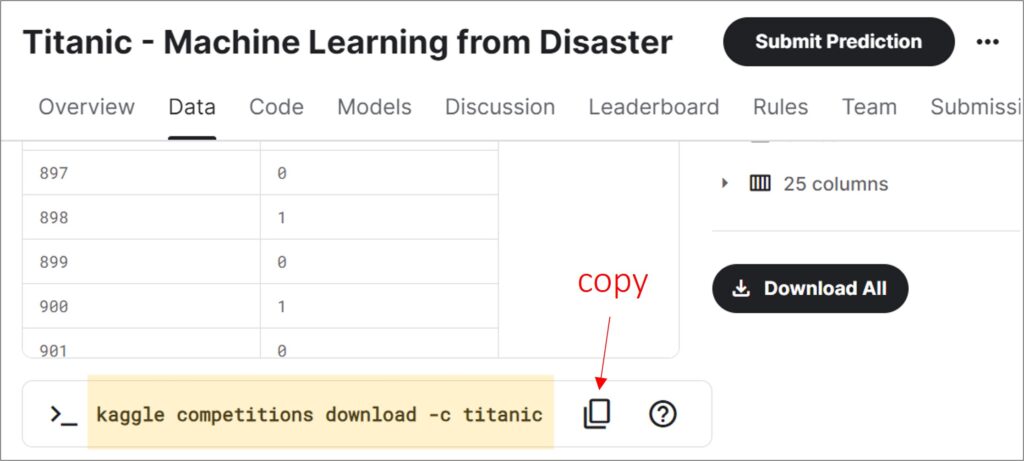The image size is (1024, 461).
Task: Select the kaggle competitions download command text
Action: (x=319, y=414)
